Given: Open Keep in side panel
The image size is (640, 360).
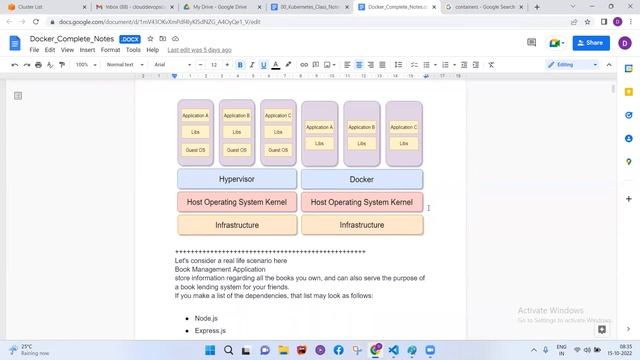Looking at the screenshot, I should pos(629,92).
